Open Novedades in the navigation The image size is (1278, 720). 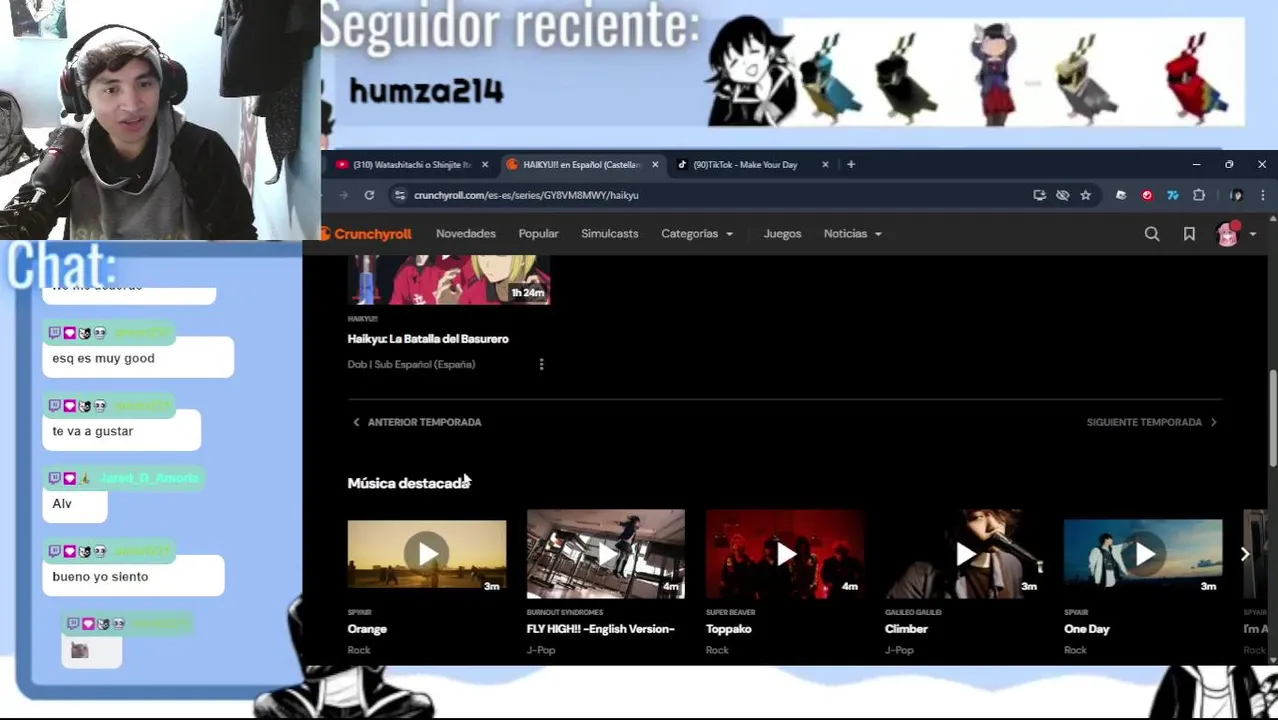point(466,234)
